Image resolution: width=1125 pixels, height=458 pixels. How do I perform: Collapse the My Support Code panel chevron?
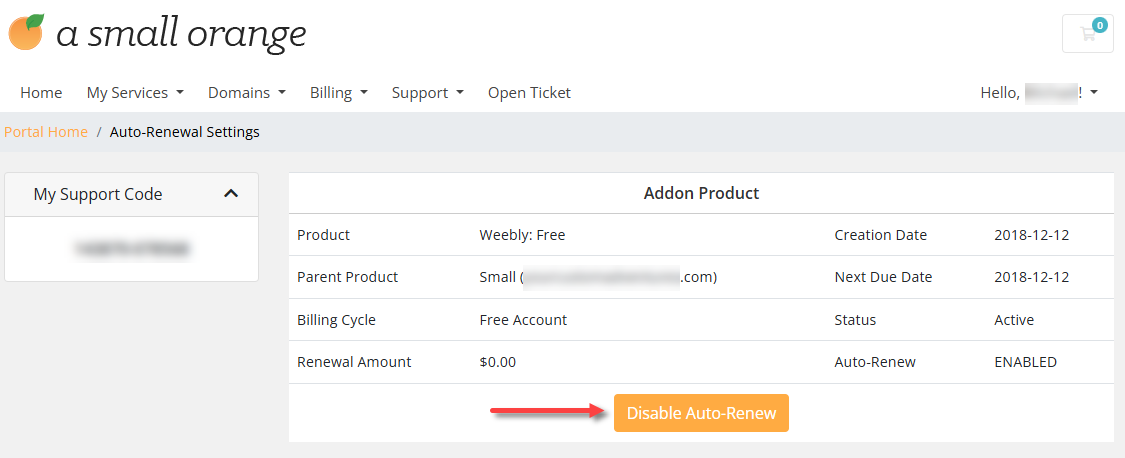click(230, 194)
